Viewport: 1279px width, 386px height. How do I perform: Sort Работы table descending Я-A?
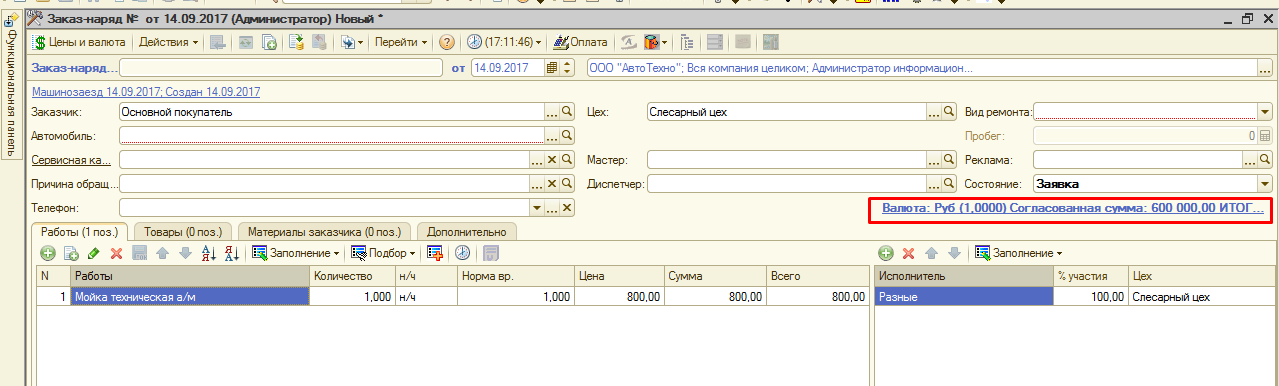[232, 254]
